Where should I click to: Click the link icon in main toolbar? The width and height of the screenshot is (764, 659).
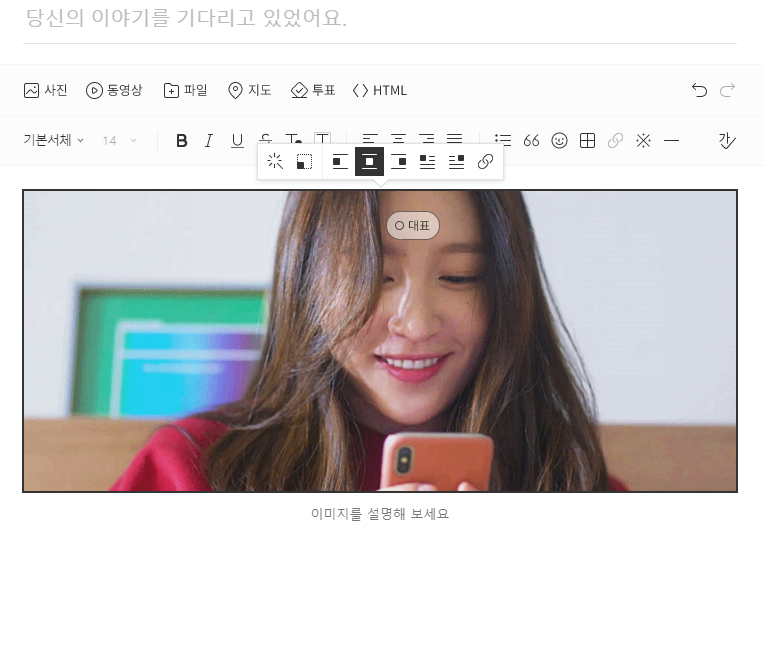coord(615,141)
